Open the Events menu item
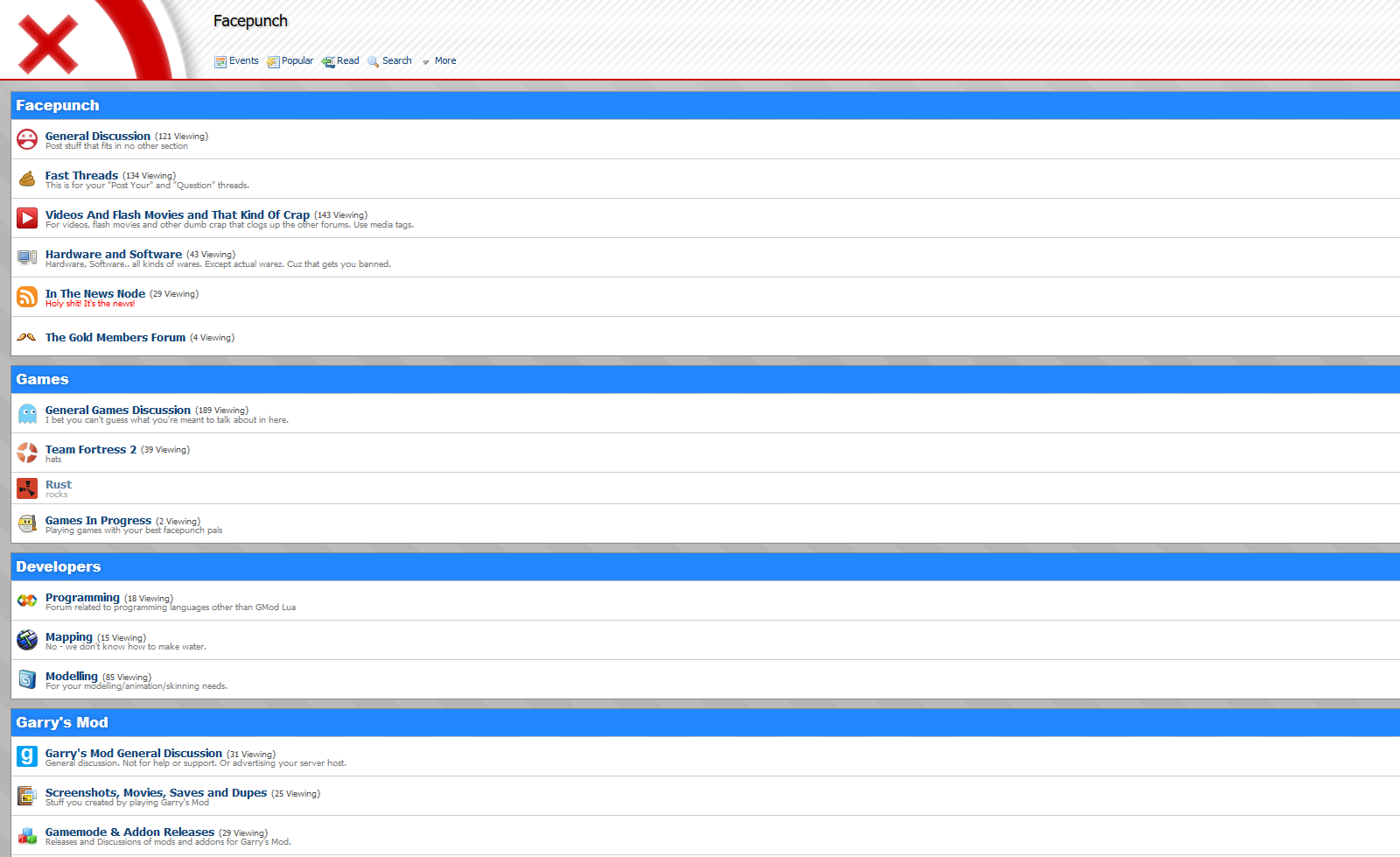1400x857 pixels. pos(244,61)
